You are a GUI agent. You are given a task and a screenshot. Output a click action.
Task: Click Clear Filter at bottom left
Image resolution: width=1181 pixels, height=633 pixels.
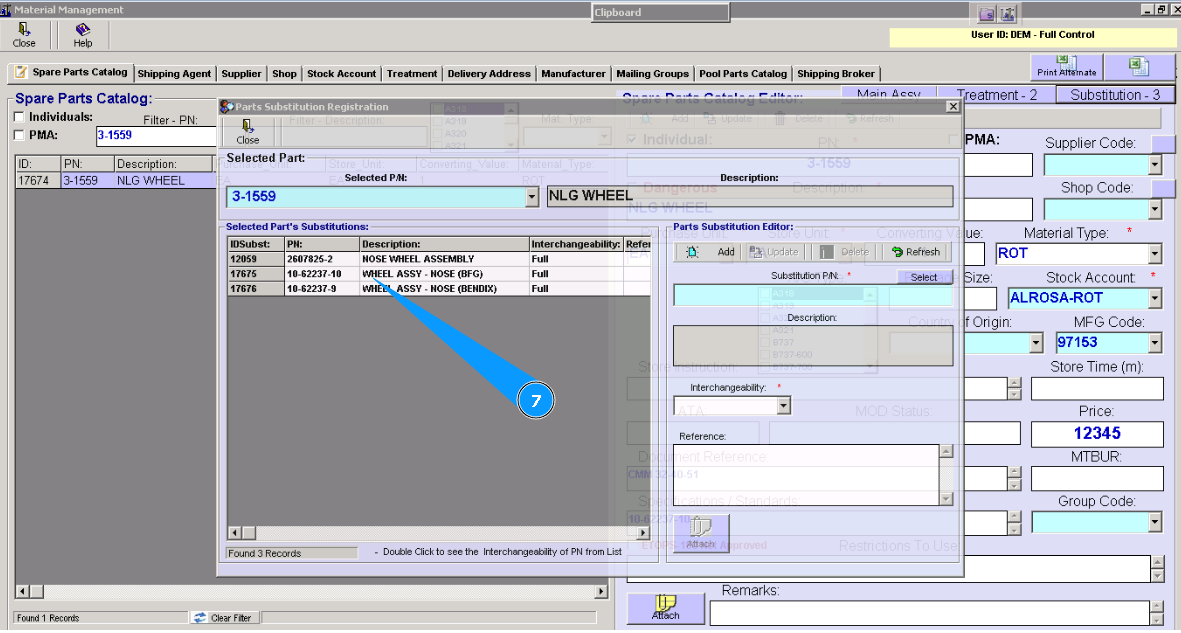pos(222,618)
